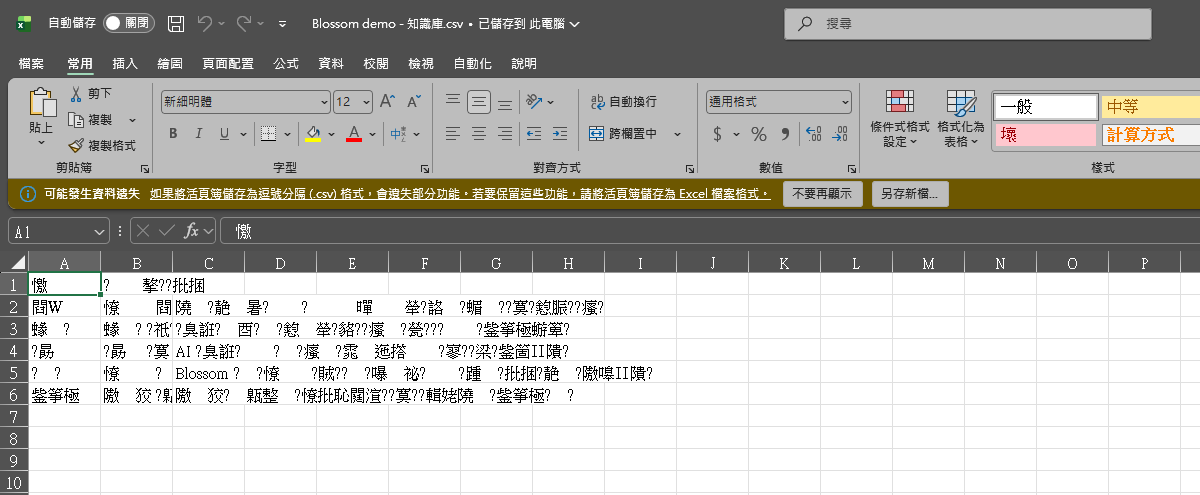Apply percent (%) style
This screenshot has width=1200, height=495.
pos(759,134)
